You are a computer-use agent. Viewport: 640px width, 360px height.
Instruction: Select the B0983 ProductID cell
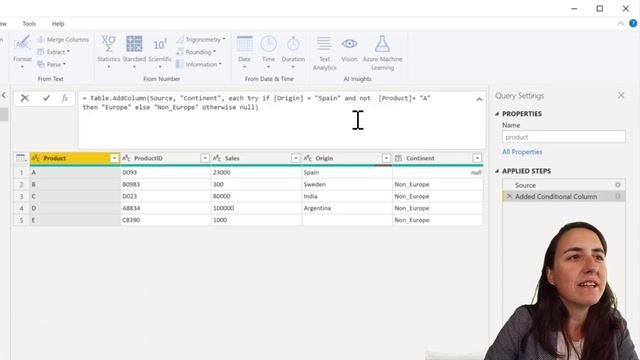click(x=166, y=184)
